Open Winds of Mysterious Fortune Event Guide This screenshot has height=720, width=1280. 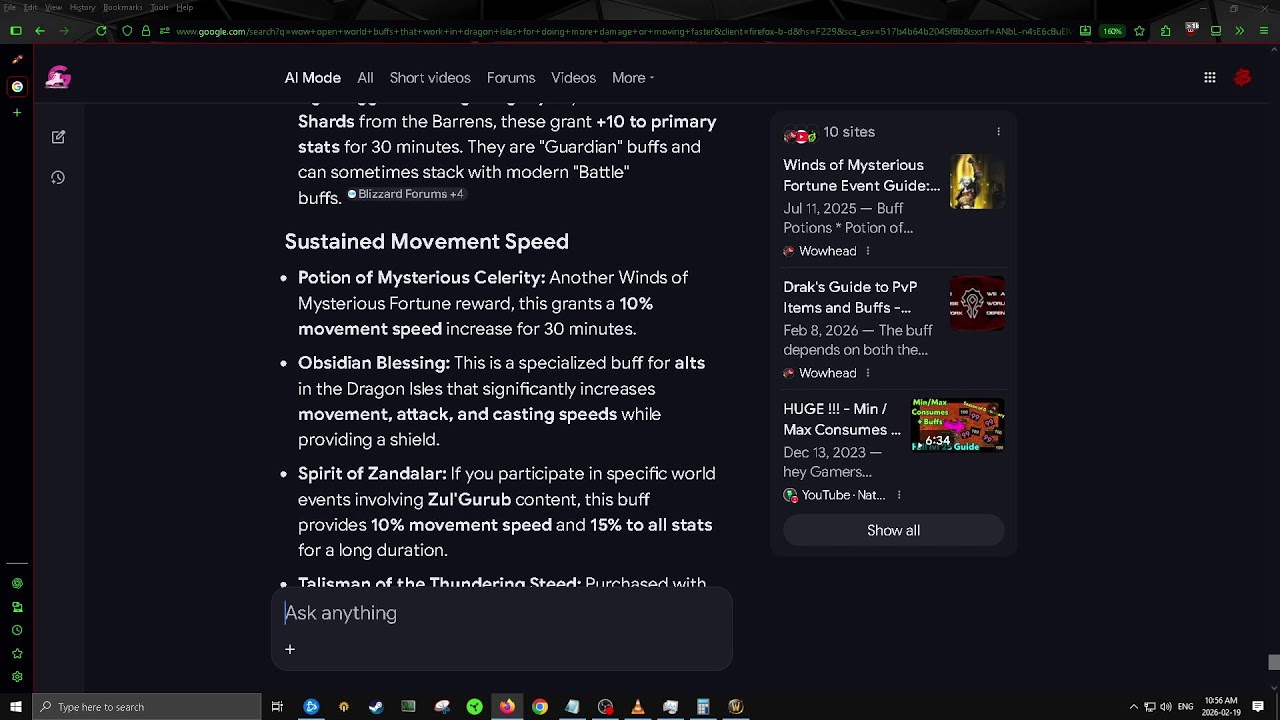[861, 175]
